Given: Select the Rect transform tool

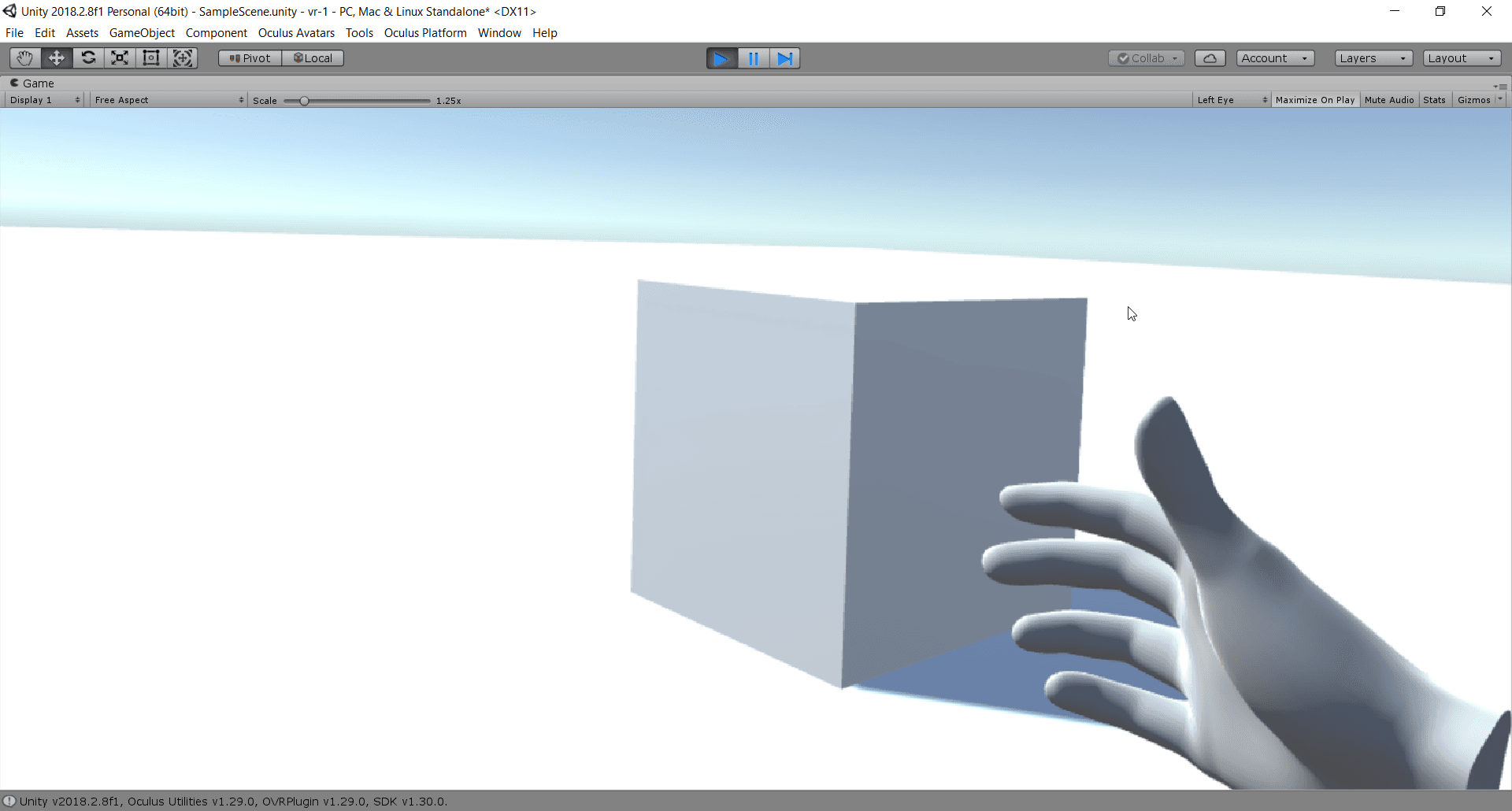Looking at the screenshot, I should pos(151,58).
